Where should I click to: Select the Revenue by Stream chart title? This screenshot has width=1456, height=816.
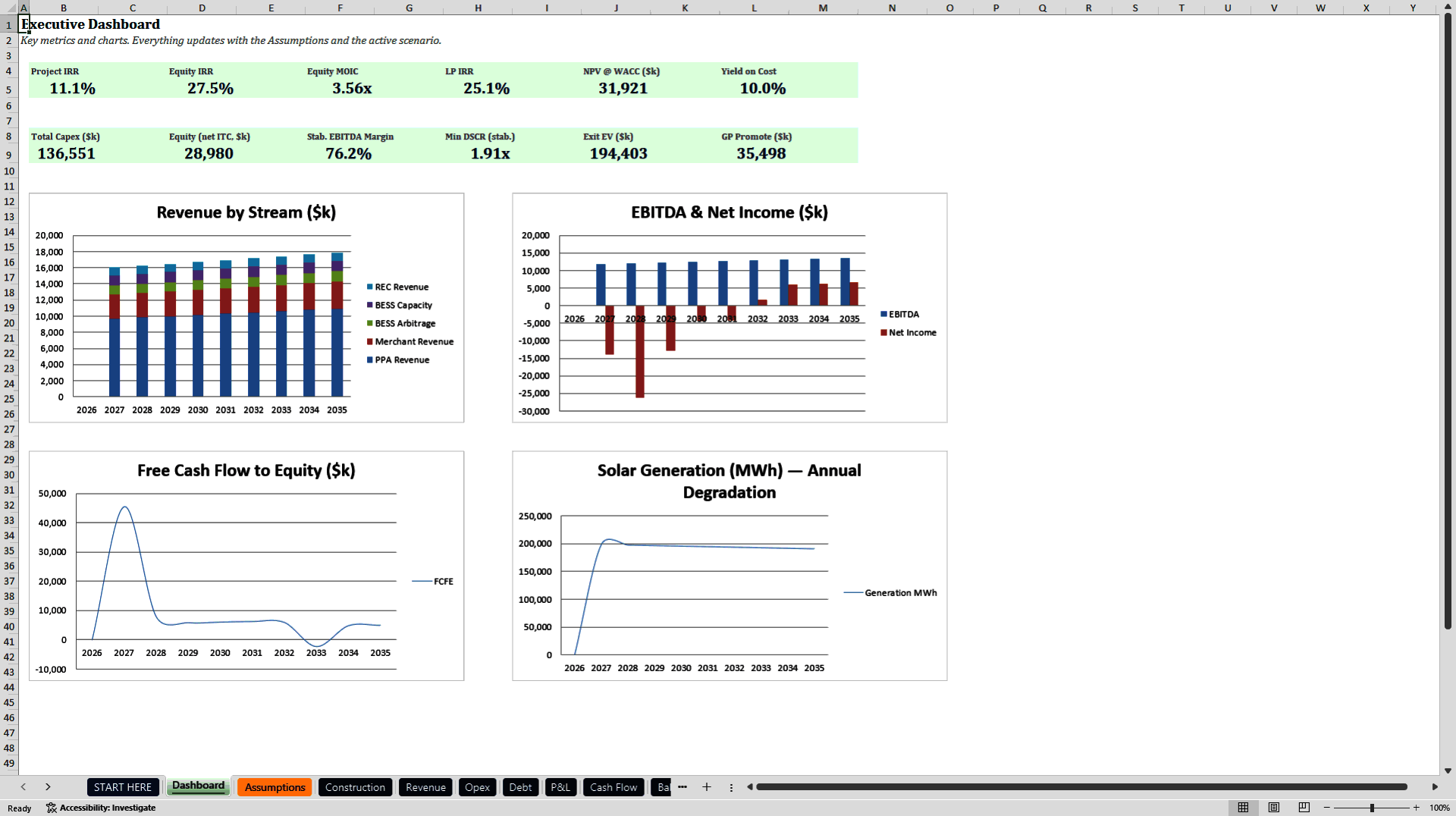246,212
